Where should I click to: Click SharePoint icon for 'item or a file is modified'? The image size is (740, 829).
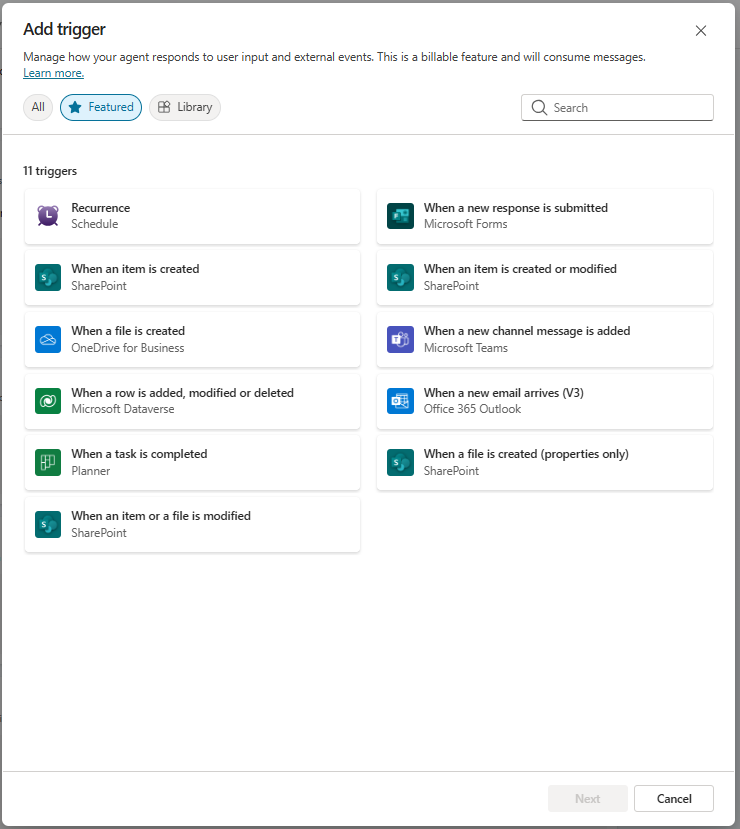[48, 524]
